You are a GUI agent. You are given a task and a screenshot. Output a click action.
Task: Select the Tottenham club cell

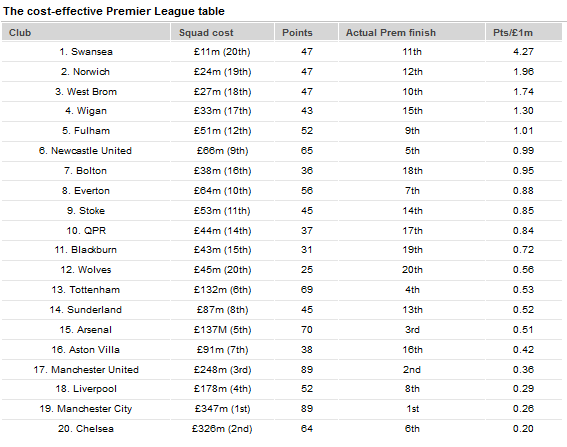(x=86, y=290)
